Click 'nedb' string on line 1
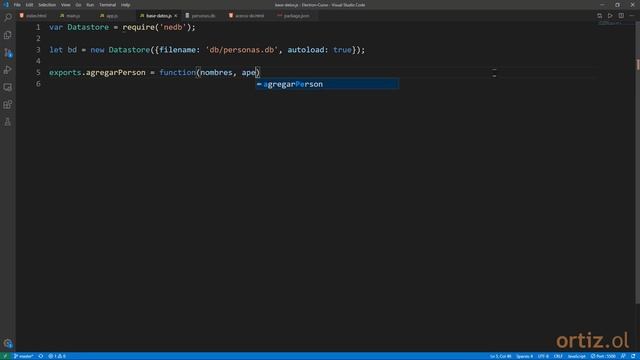 [173, 27]
